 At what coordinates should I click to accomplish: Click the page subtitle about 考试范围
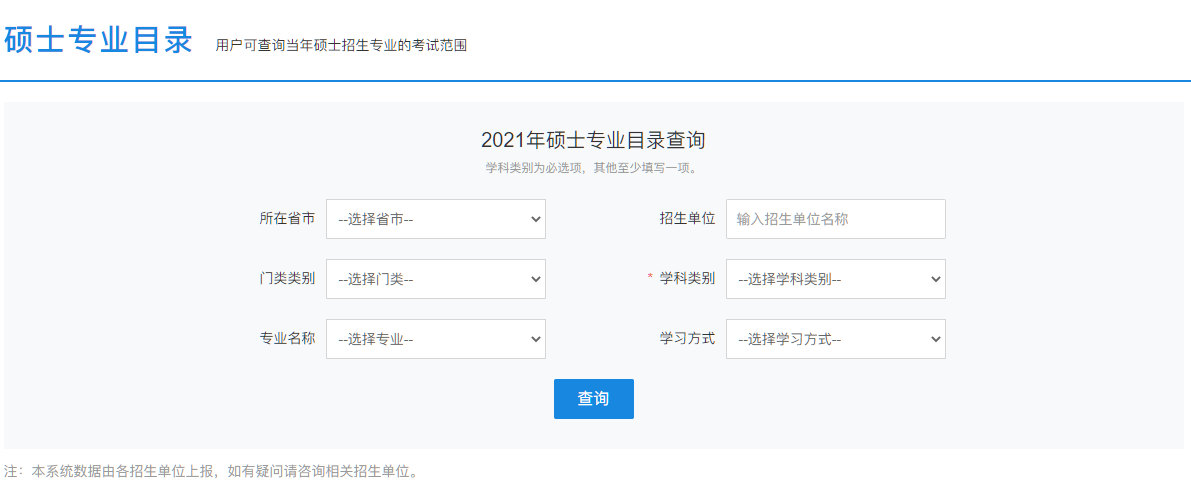[x=341, y=46]
